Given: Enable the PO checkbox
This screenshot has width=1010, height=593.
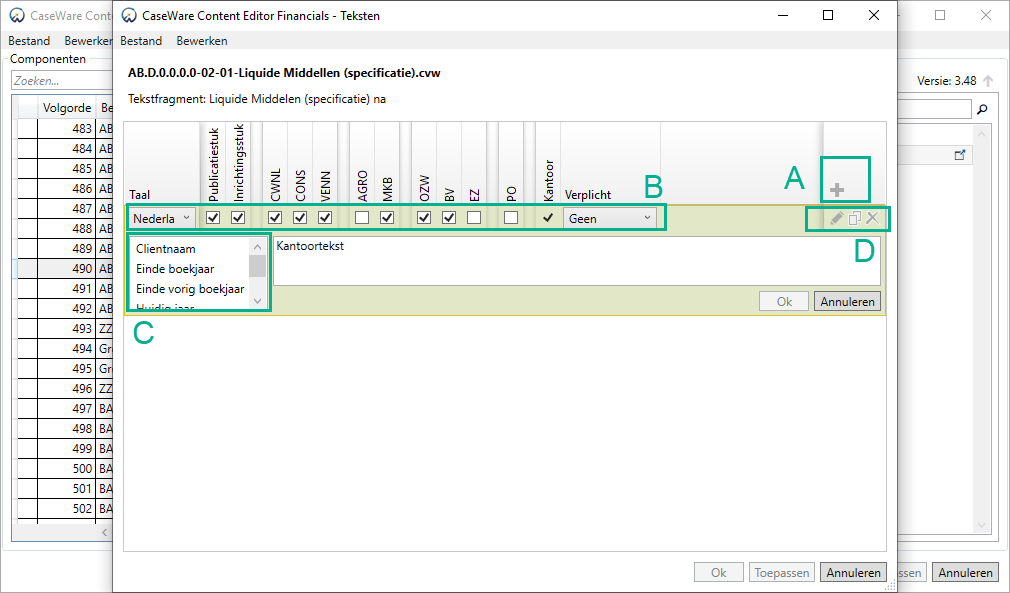Looking at the screenshot, I should pyautogui.click(x=511, y=218).
